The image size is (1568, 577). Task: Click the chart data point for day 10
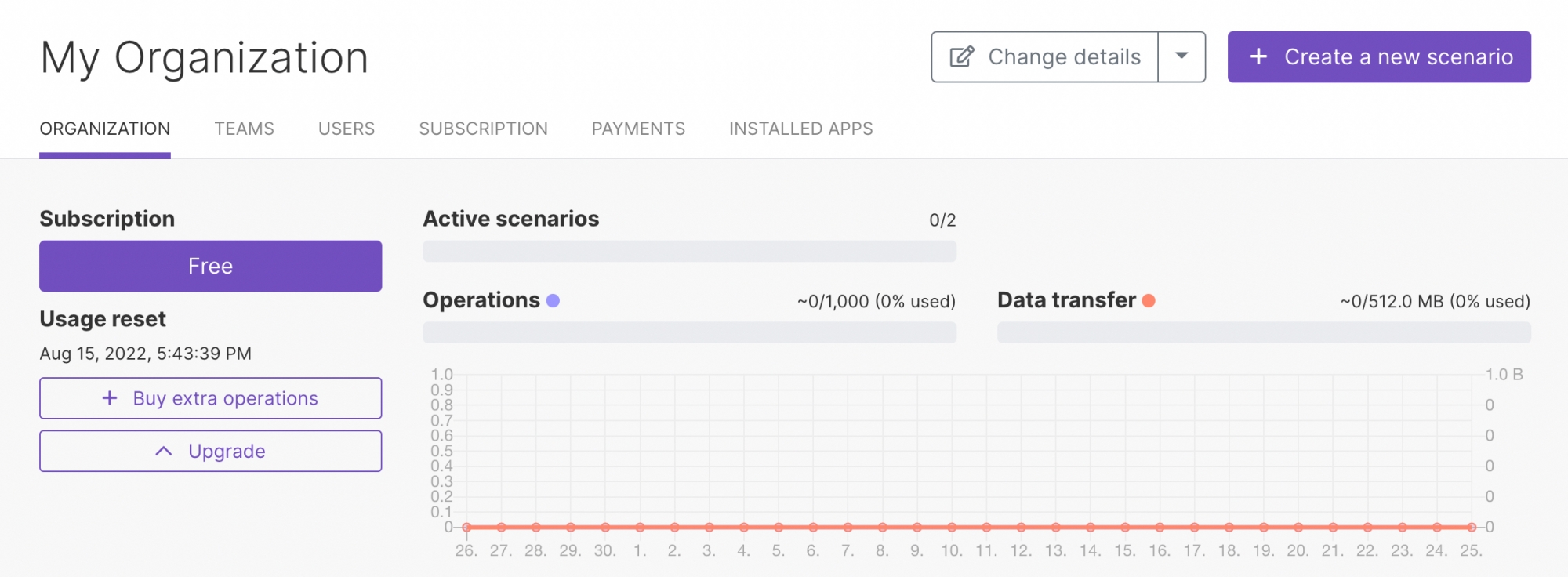[952, 527]
